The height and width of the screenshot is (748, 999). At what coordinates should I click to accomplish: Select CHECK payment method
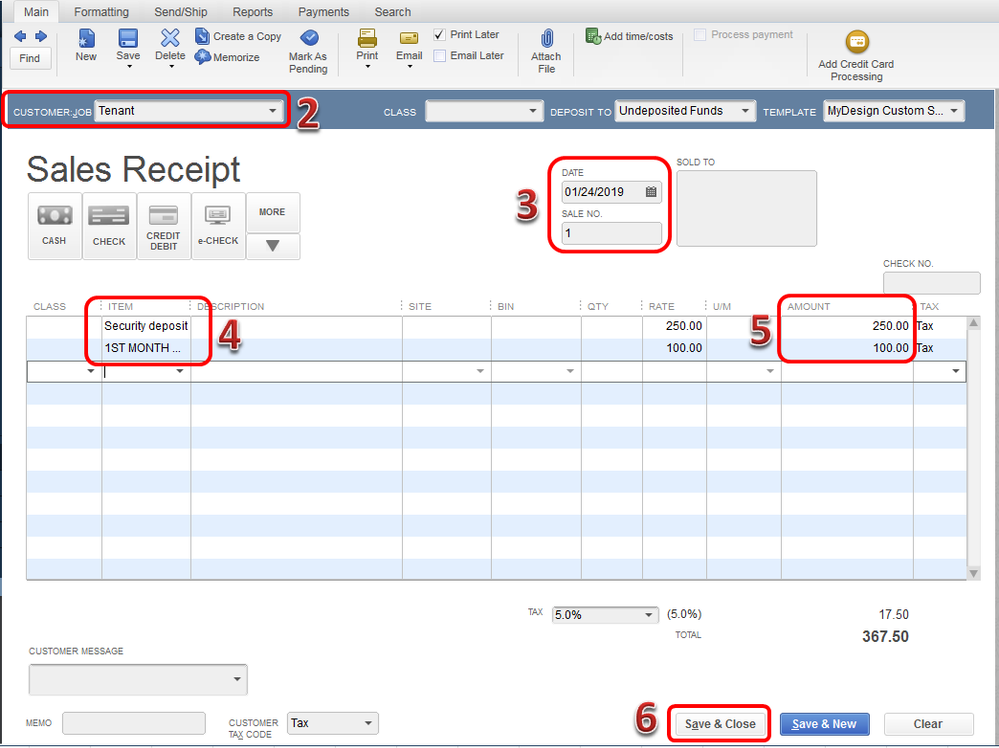point(109,226)
